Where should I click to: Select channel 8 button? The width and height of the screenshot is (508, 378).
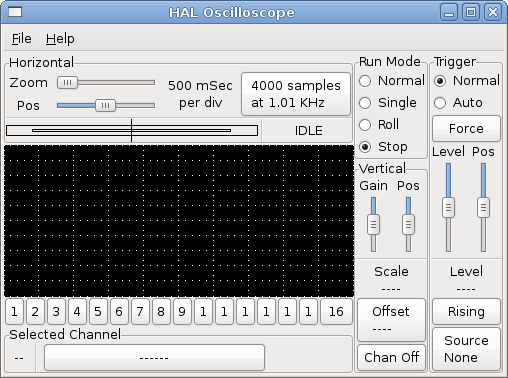(161, 312)
